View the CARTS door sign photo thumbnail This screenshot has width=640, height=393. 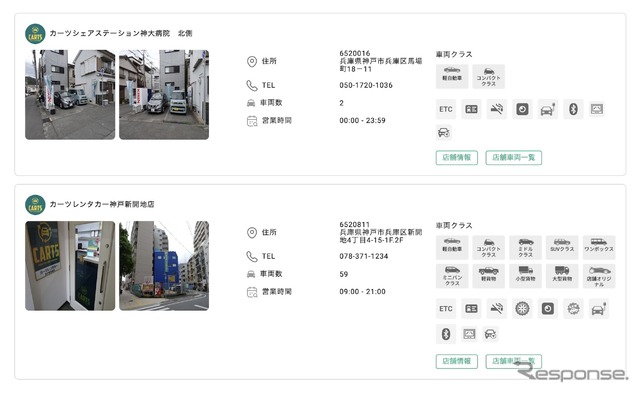coord(70,266)
